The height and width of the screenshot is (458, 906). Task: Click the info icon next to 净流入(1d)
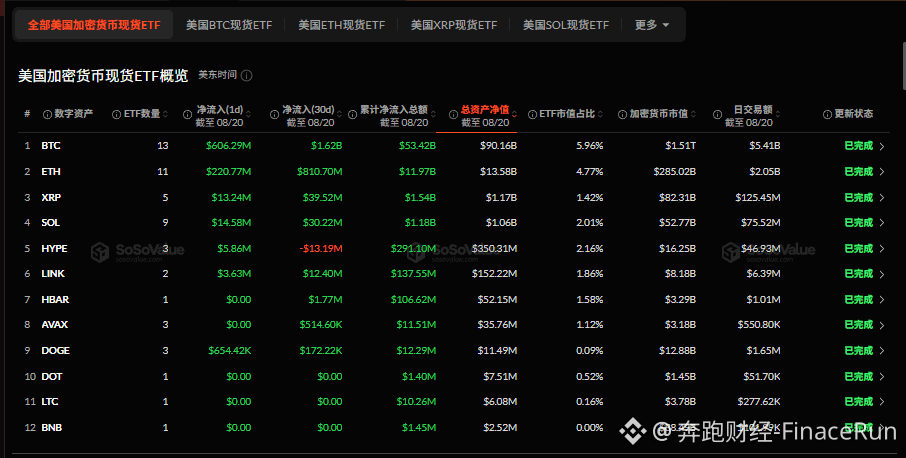pos(187,114)
